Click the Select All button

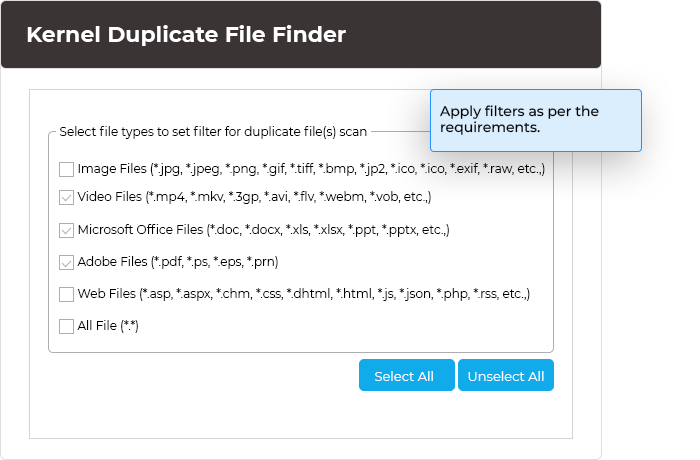tap(407, 375)
